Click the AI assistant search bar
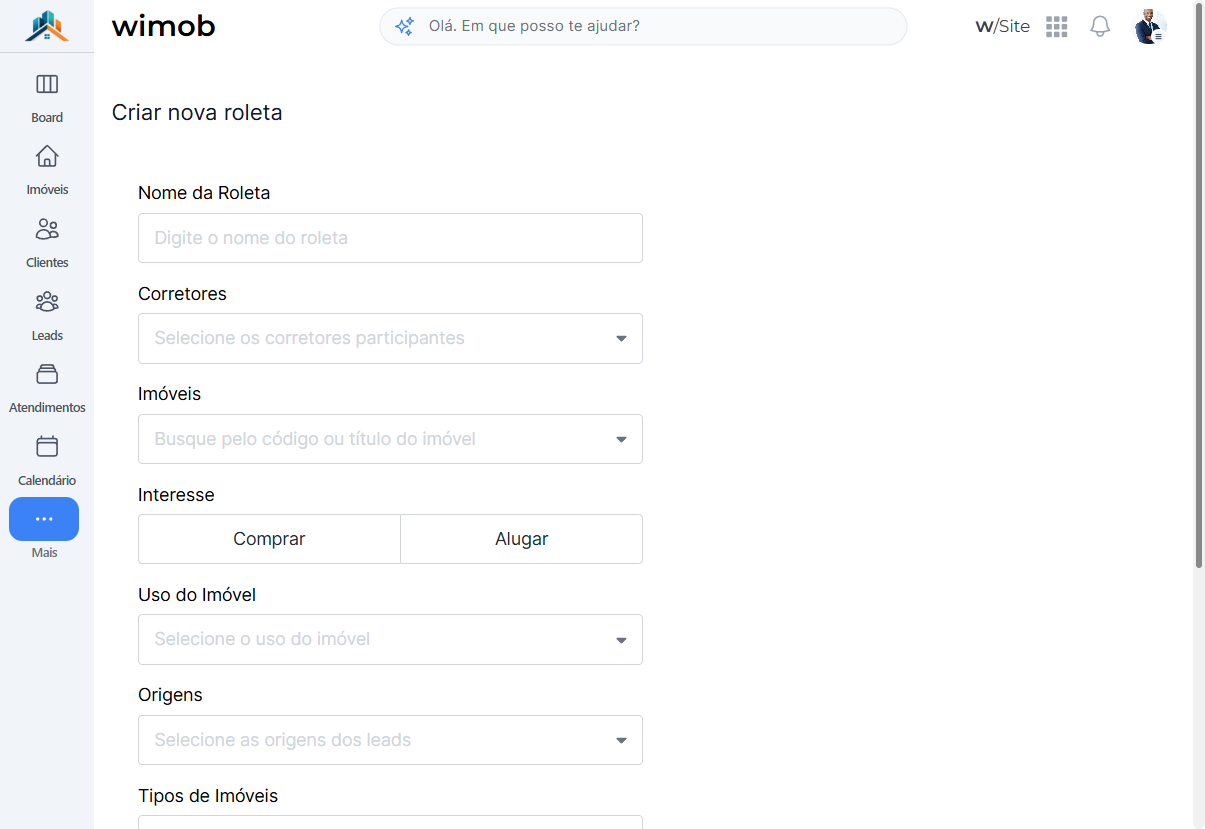 (x=643, y=27)
